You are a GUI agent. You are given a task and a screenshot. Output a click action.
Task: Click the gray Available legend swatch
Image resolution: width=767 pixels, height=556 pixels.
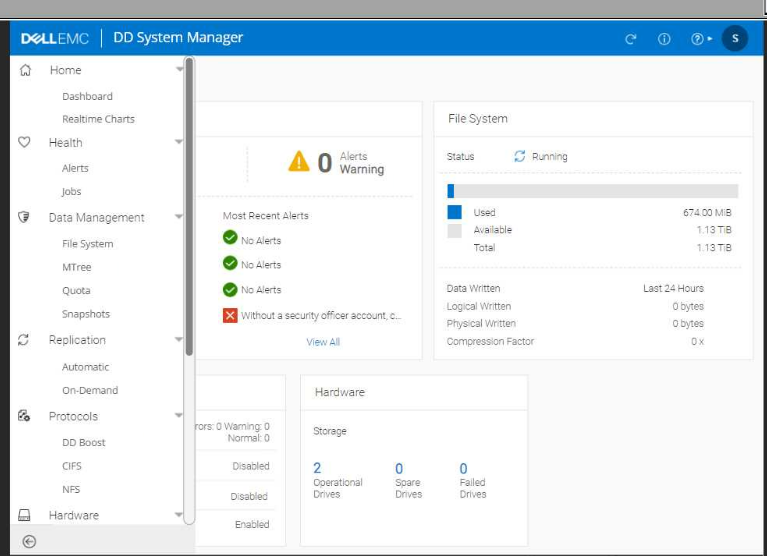(454, 230)
